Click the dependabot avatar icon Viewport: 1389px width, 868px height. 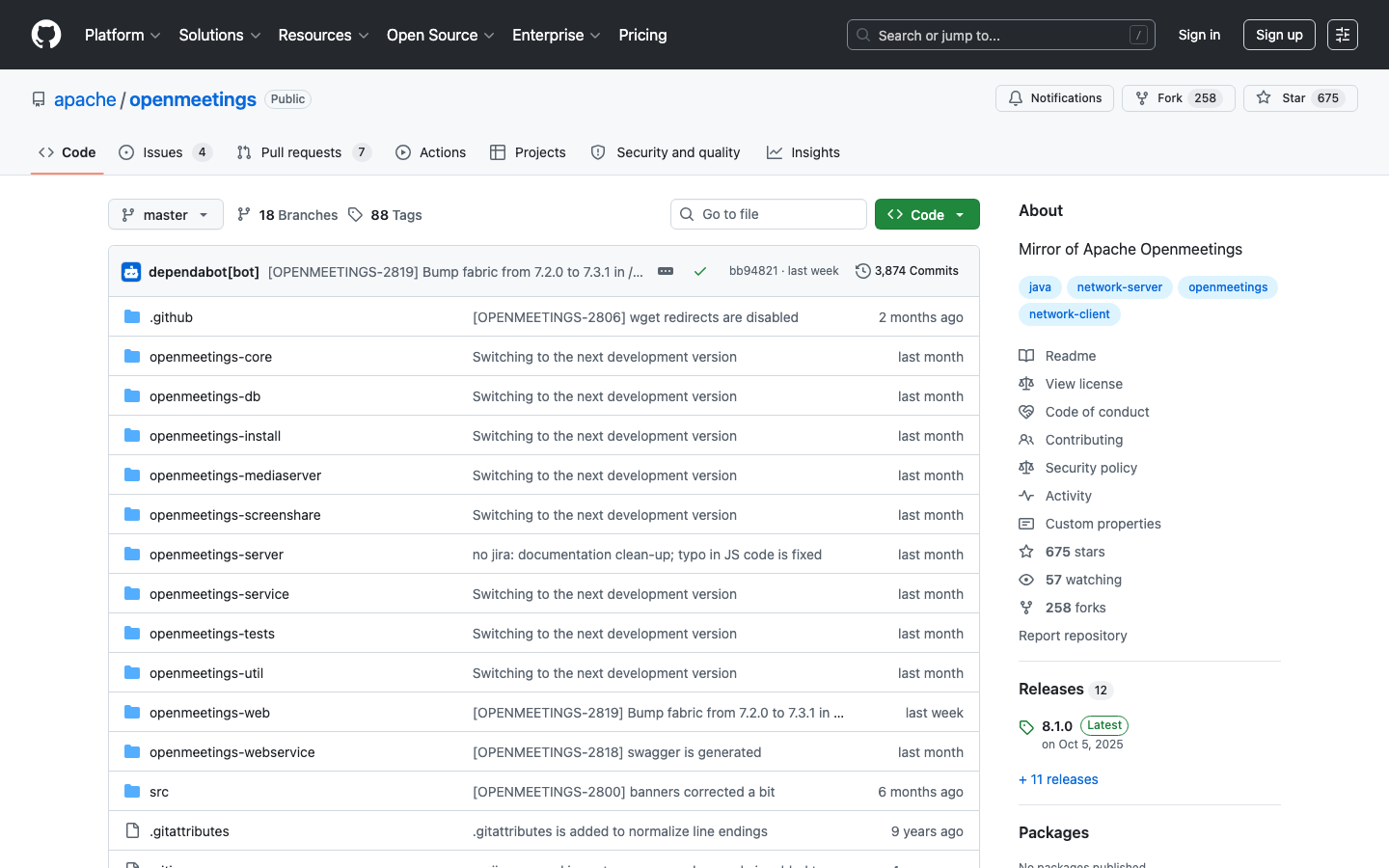pyautogui.click(x=131, y=272)
